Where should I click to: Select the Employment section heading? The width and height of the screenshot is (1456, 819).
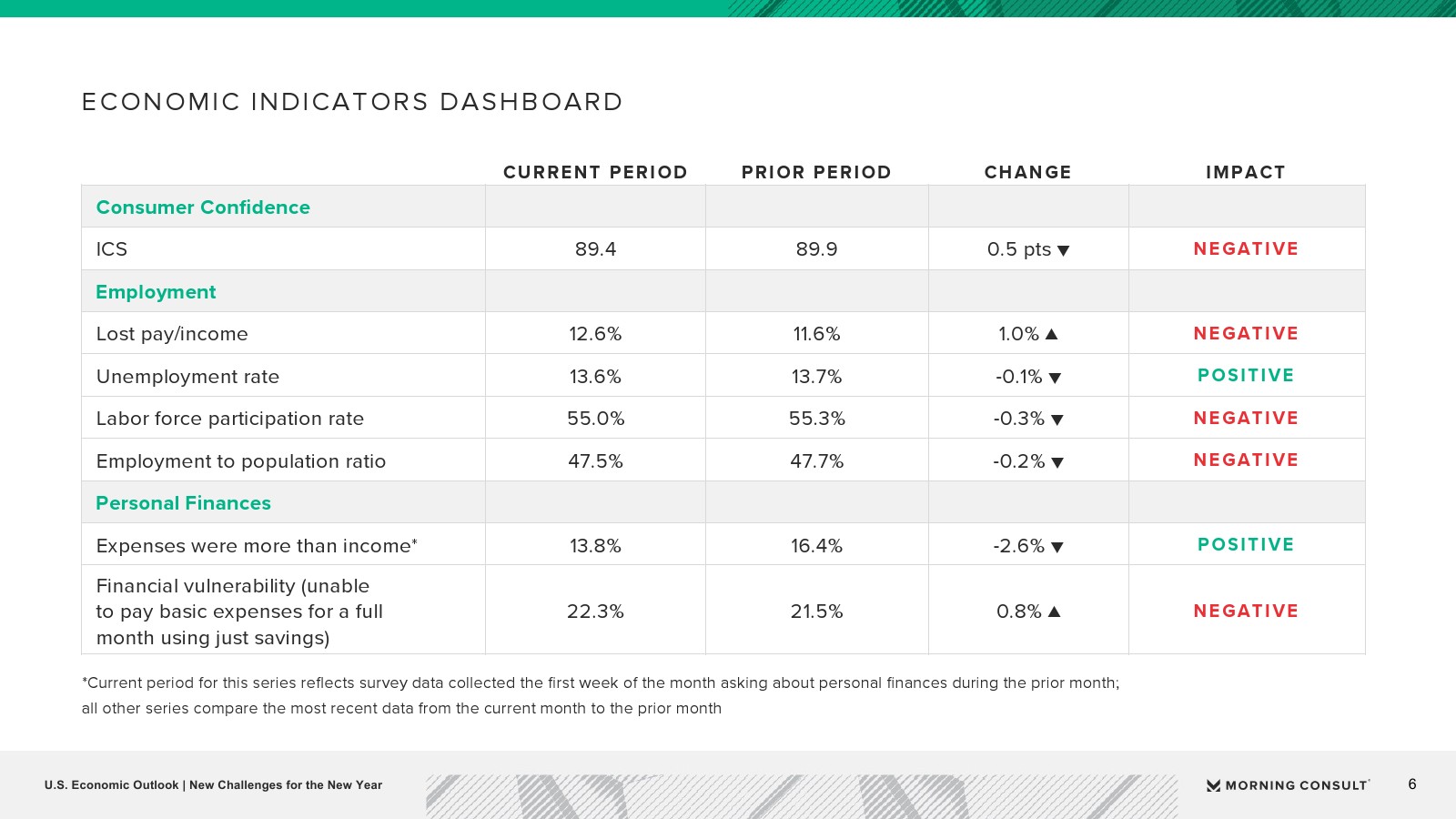click(156, 292)
